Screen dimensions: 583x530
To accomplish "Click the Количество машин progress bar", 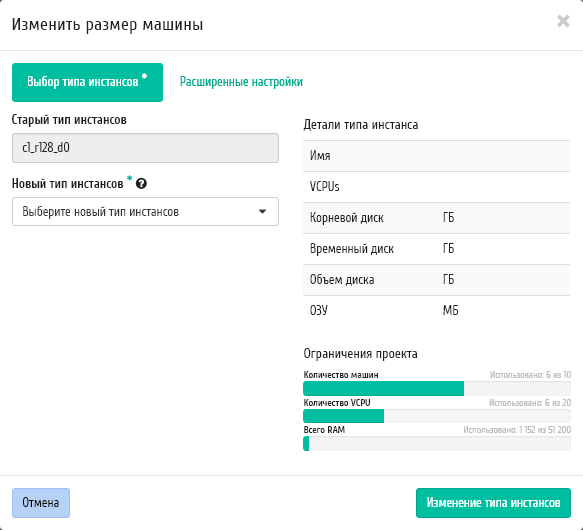I will (437, 389).
